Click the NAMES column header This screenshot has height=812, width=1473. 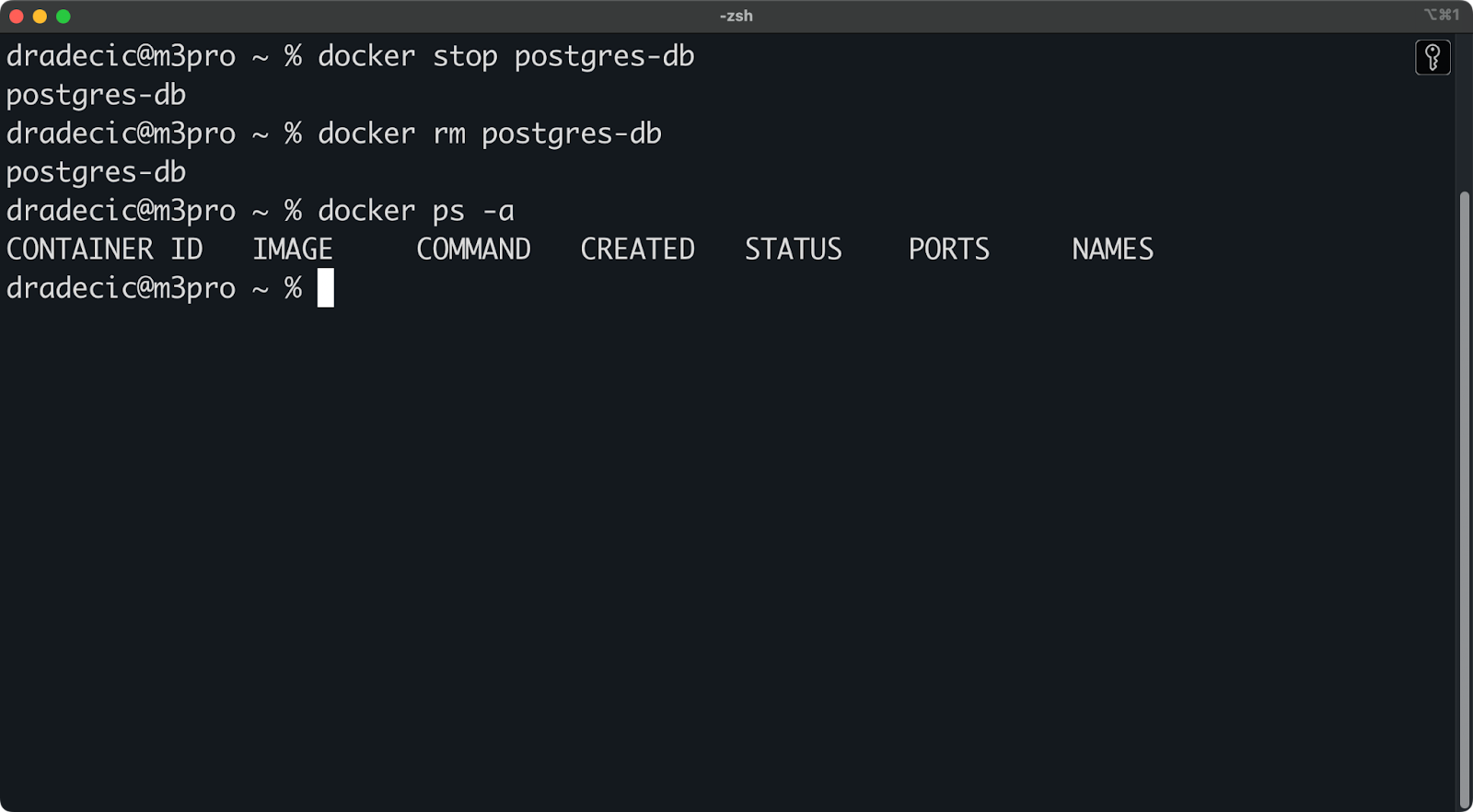click(x=1112, y=249)
